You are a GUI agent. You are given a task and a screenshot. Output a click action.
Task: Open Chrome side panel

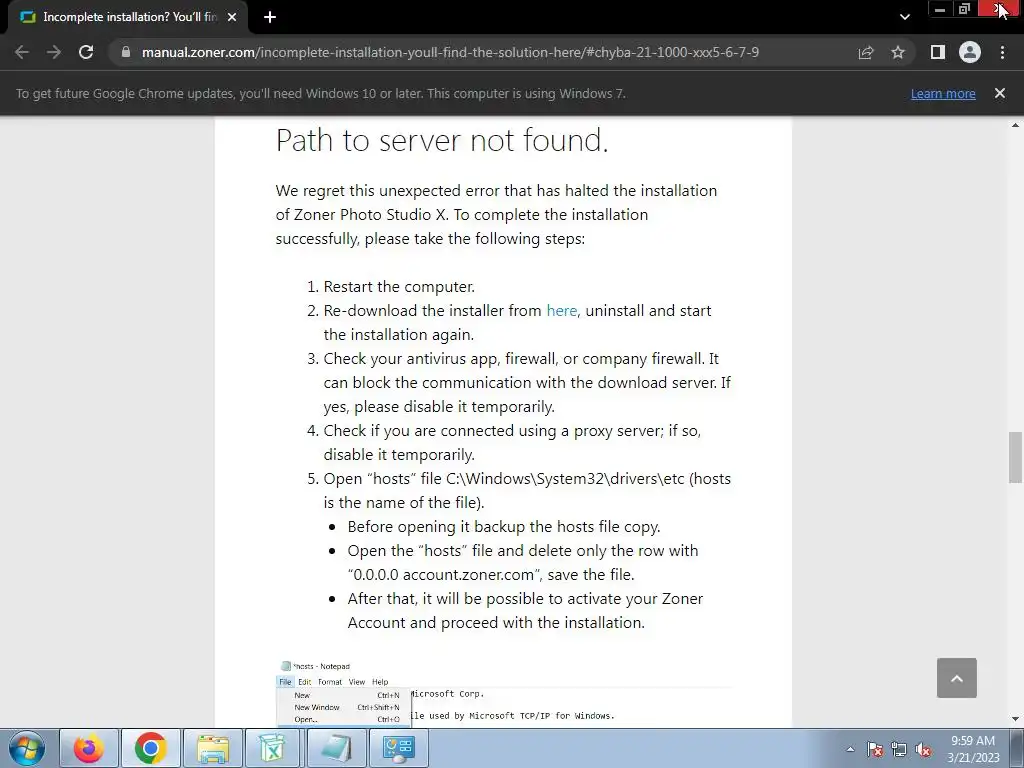coord(938,52)
